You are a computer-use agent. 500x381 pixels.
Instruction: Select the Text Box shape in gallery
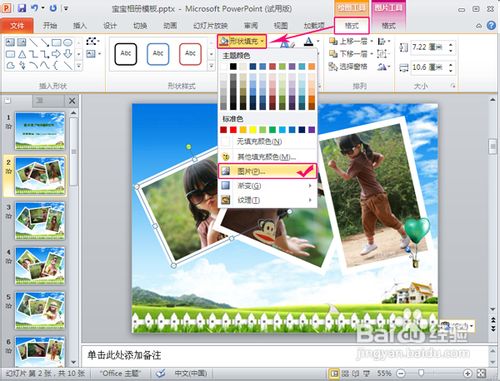[x=10, y=42]
